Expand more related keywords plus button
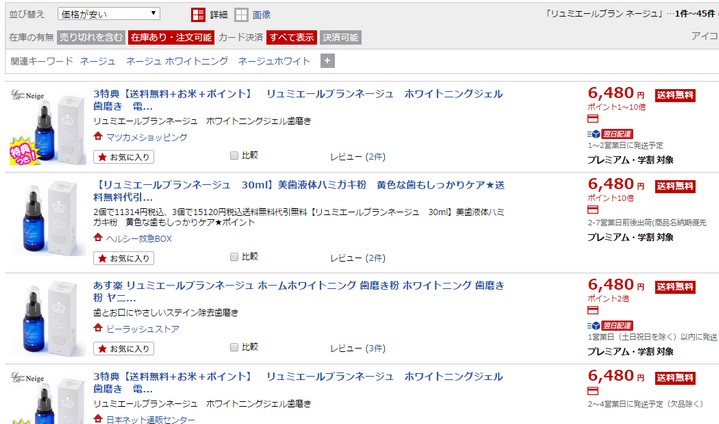Screen dimensions: 719x424 click(327, 61)
